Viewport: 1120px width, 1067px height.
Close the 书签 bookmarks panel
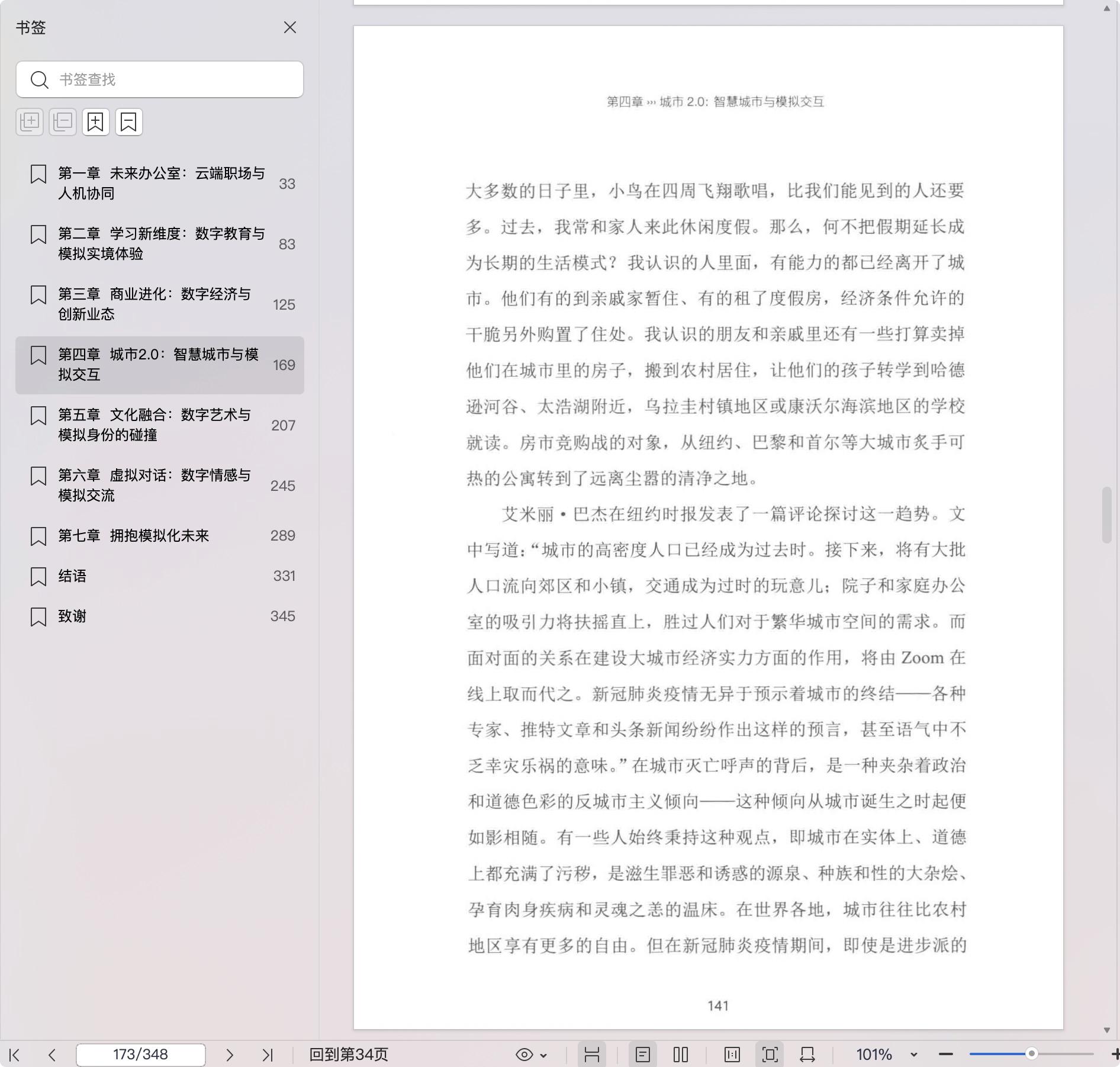coord(289,28)
